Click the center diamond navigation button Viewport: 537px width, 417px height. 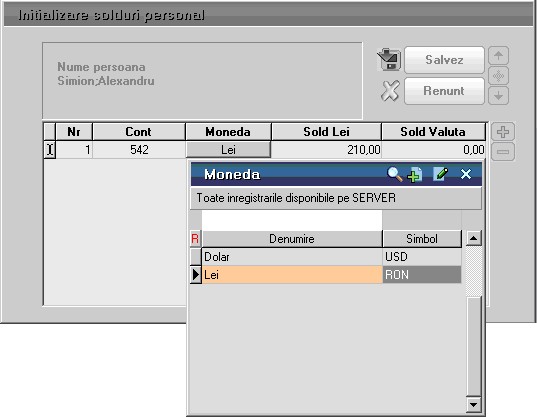point(498,76)
